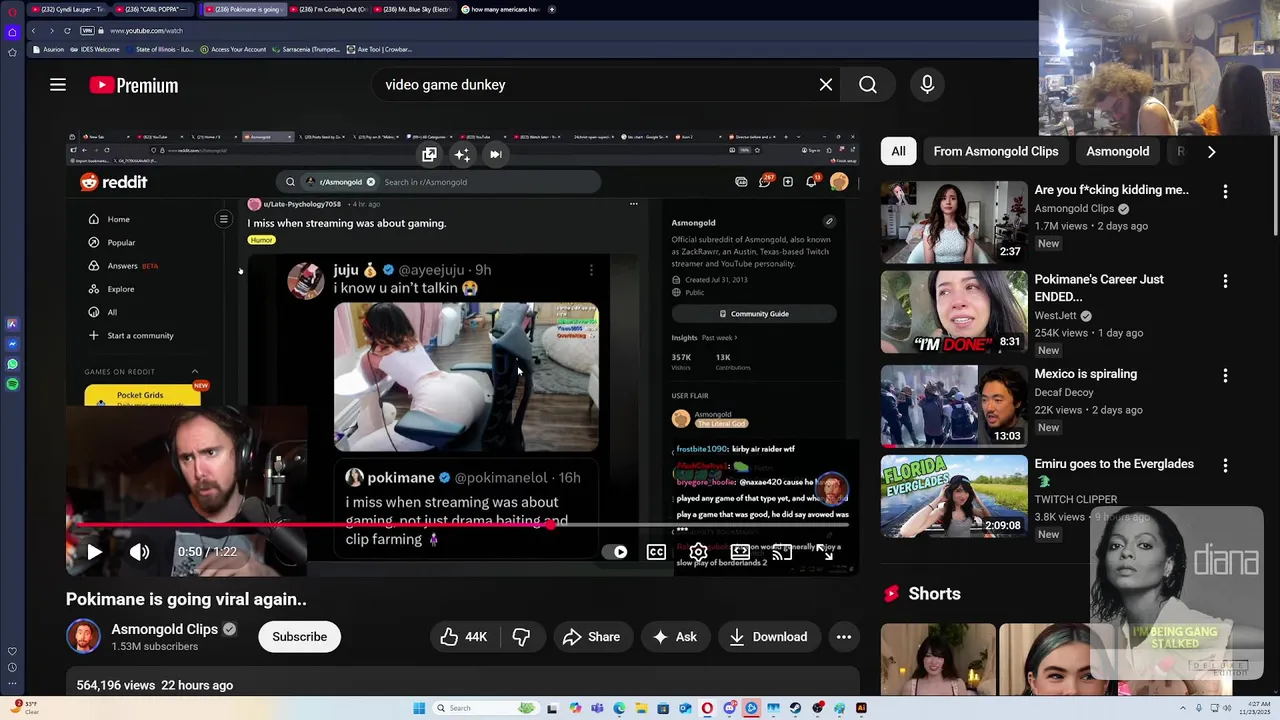The height and width of the screenshot is (720, 1280).
Task: Click the sparkle icon atop player
Action: click(462, 154)
